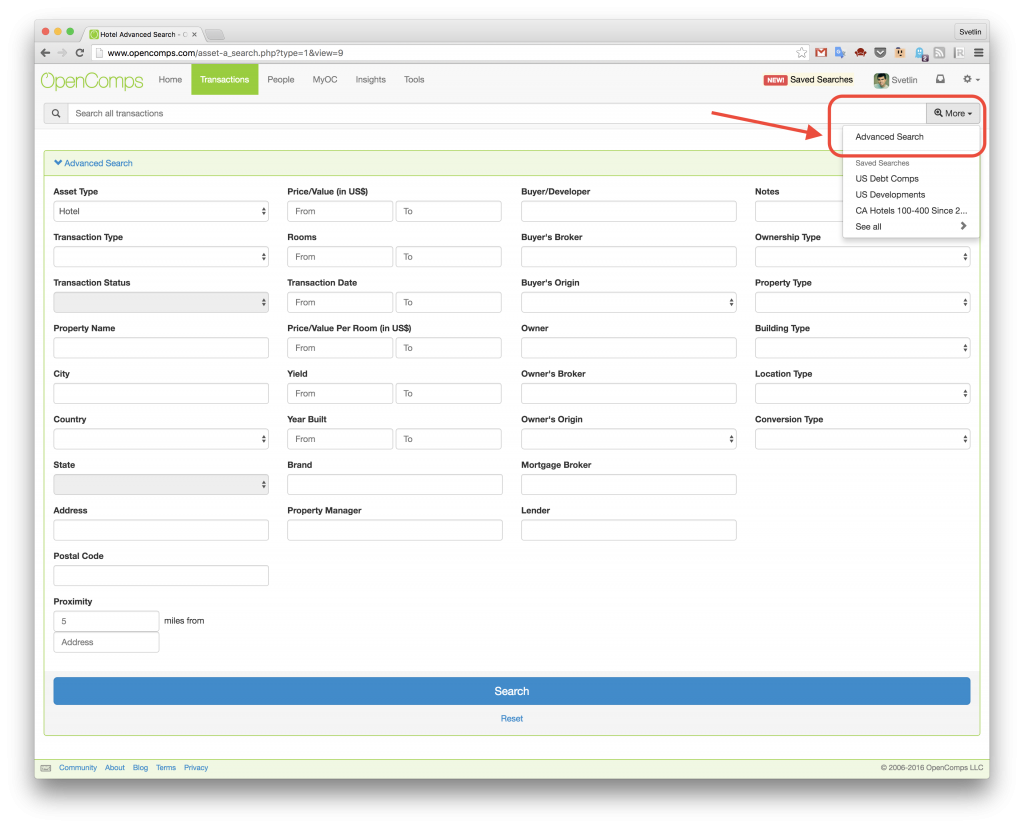This screenshot has width=1024, height=828.
Task: Go to the Home tab
Action: pos(170,80)
